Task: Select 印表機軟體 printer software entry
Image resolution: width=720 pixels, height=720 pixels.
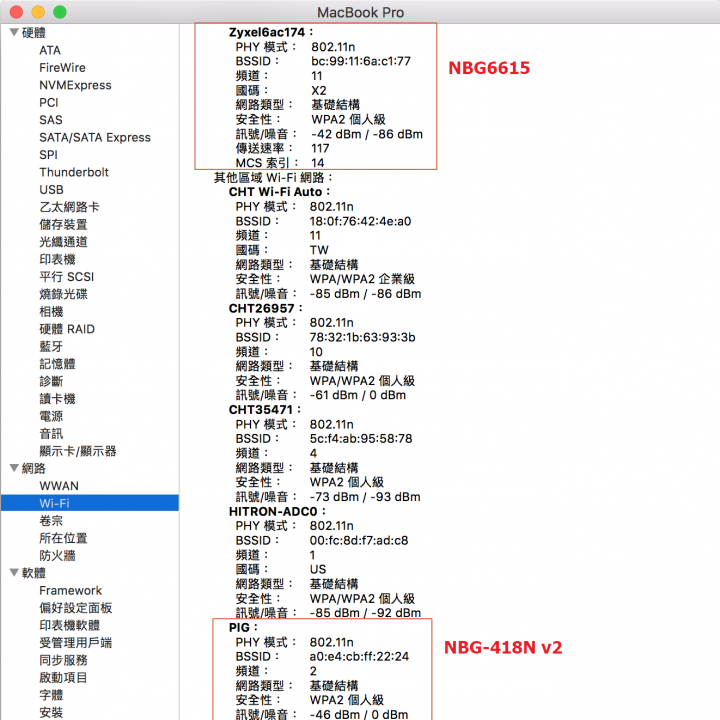Action: (70, 625)
